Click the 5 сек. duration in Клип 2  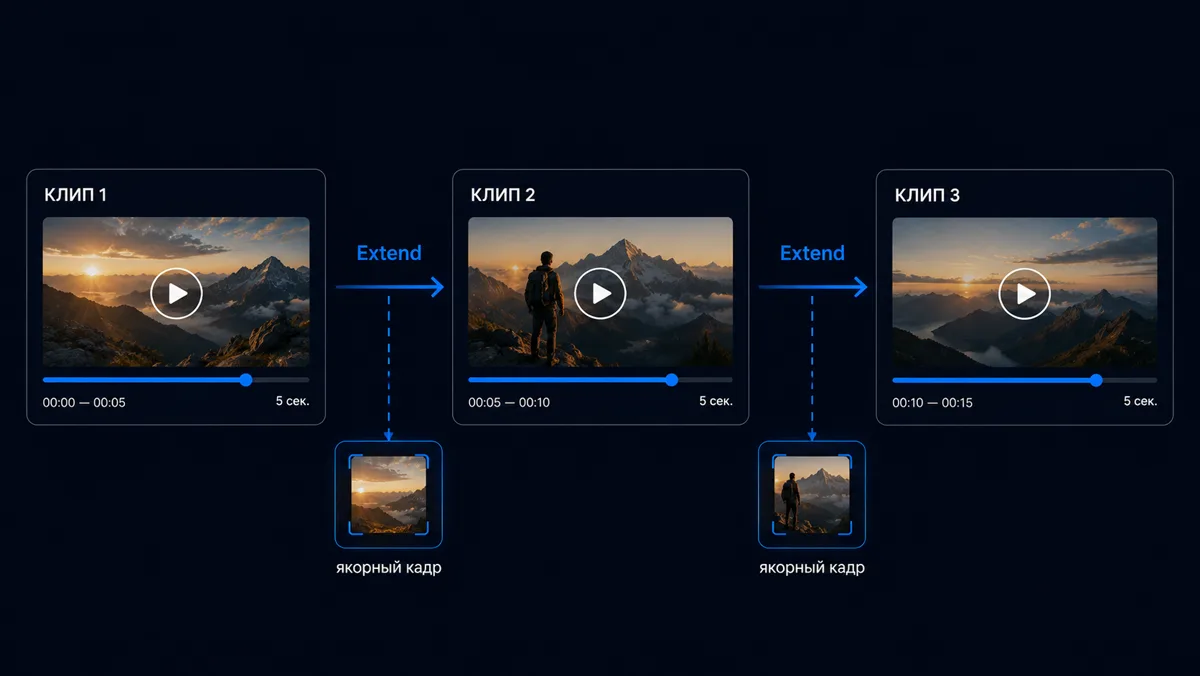[x=716, y=401]
